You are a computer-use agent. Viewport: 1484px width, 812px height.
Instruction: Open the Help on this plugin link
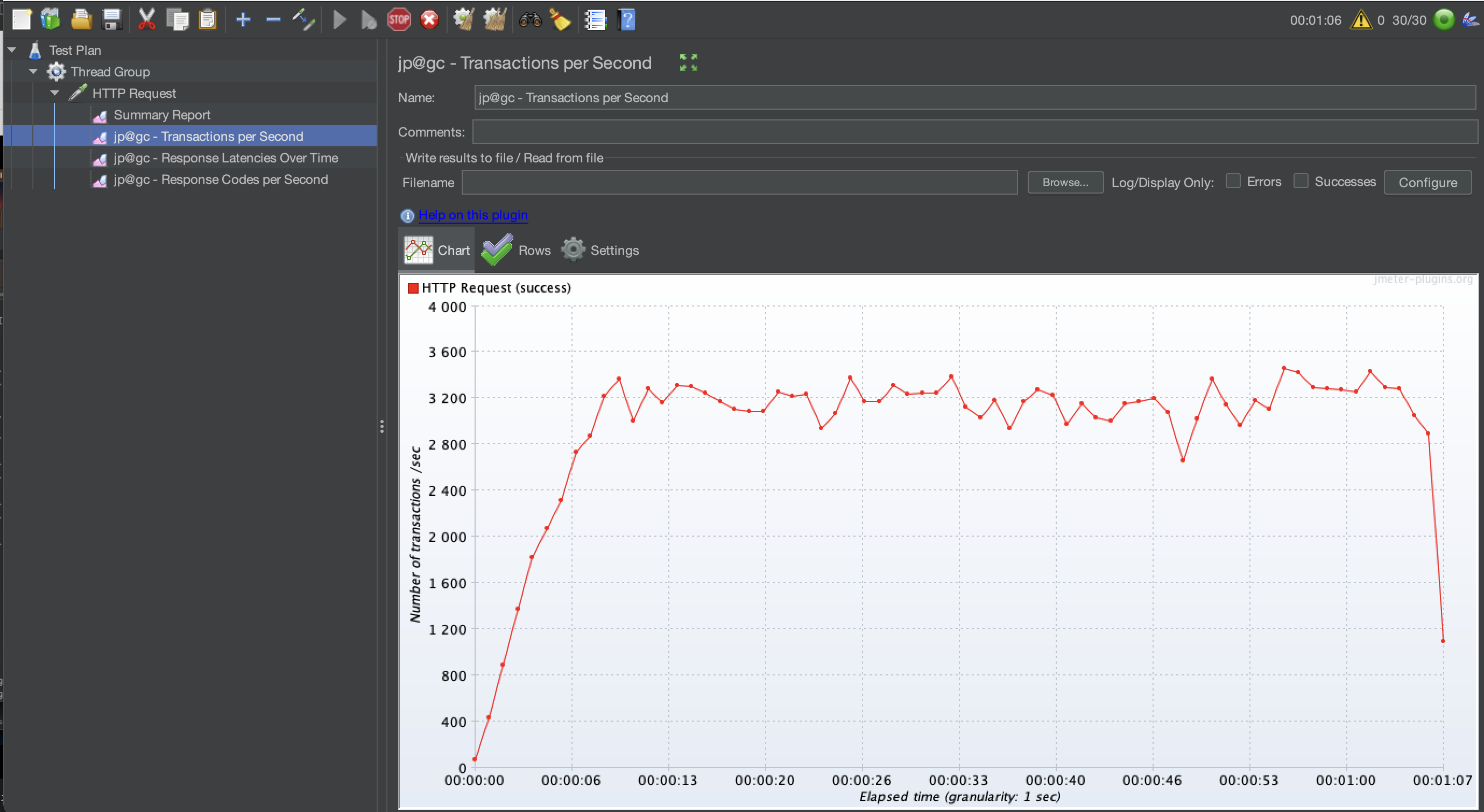click(472, 216)
